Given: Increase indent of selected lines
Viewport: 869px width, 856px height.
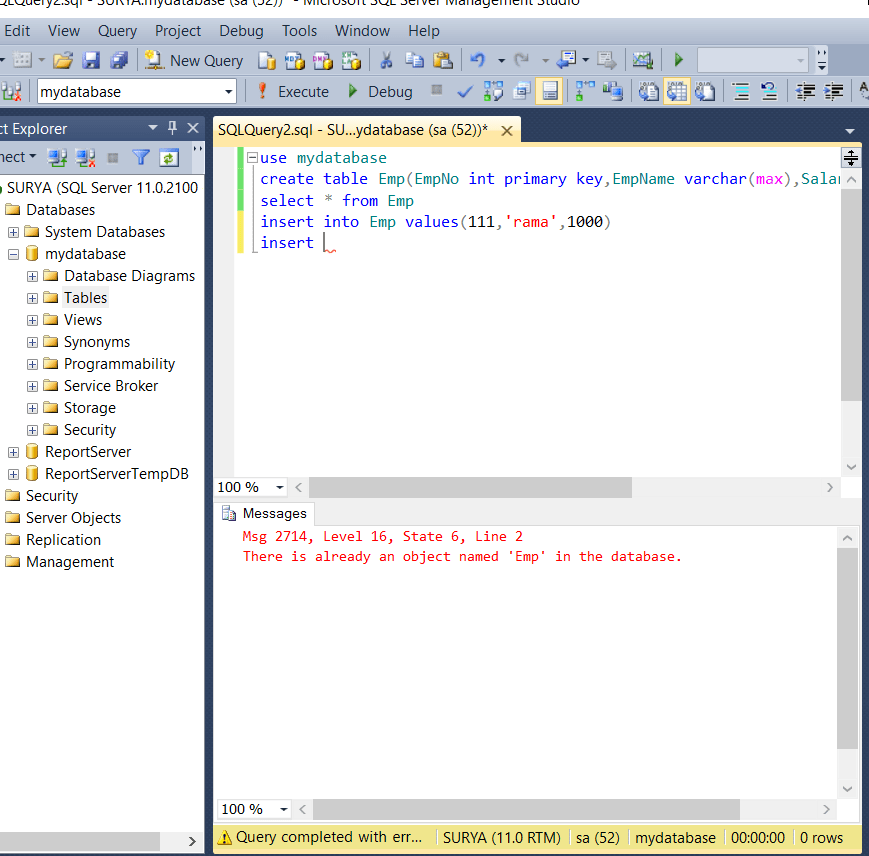Looking at the screenshot, I should [x=833, y=91].
